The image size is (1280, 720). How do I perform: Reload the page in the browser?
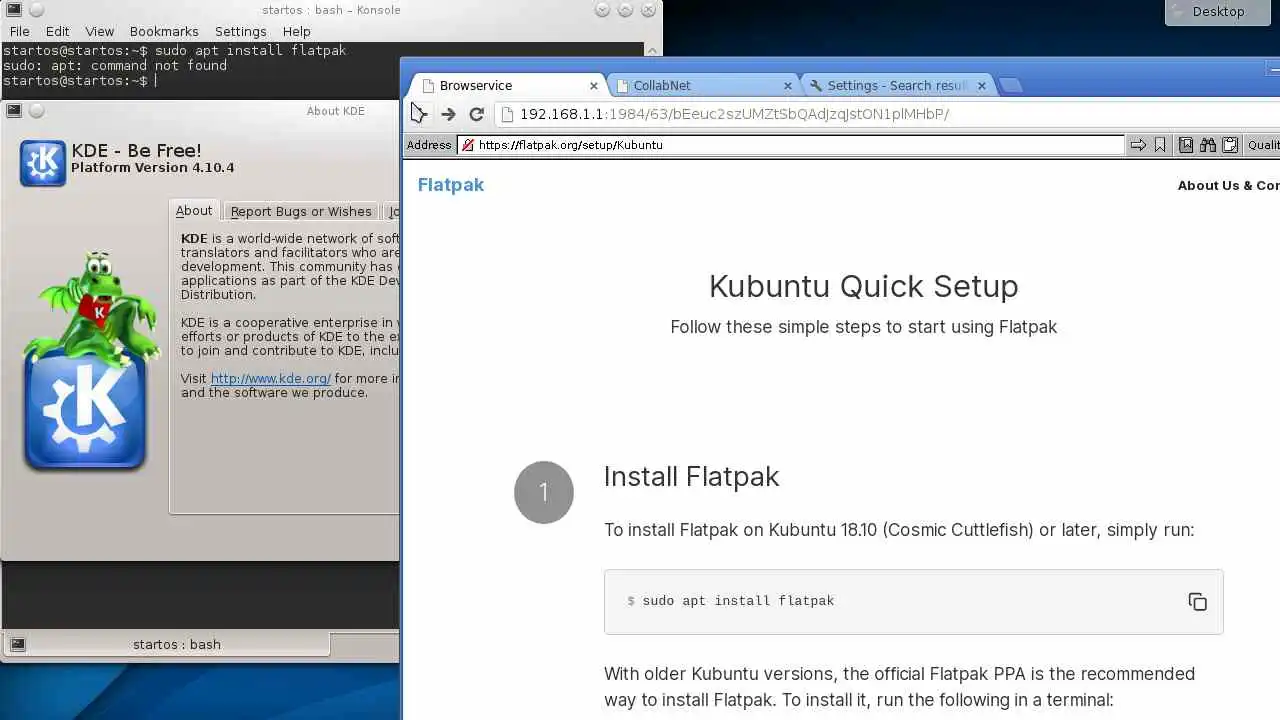pyautogui.click(x=477, y=114)
